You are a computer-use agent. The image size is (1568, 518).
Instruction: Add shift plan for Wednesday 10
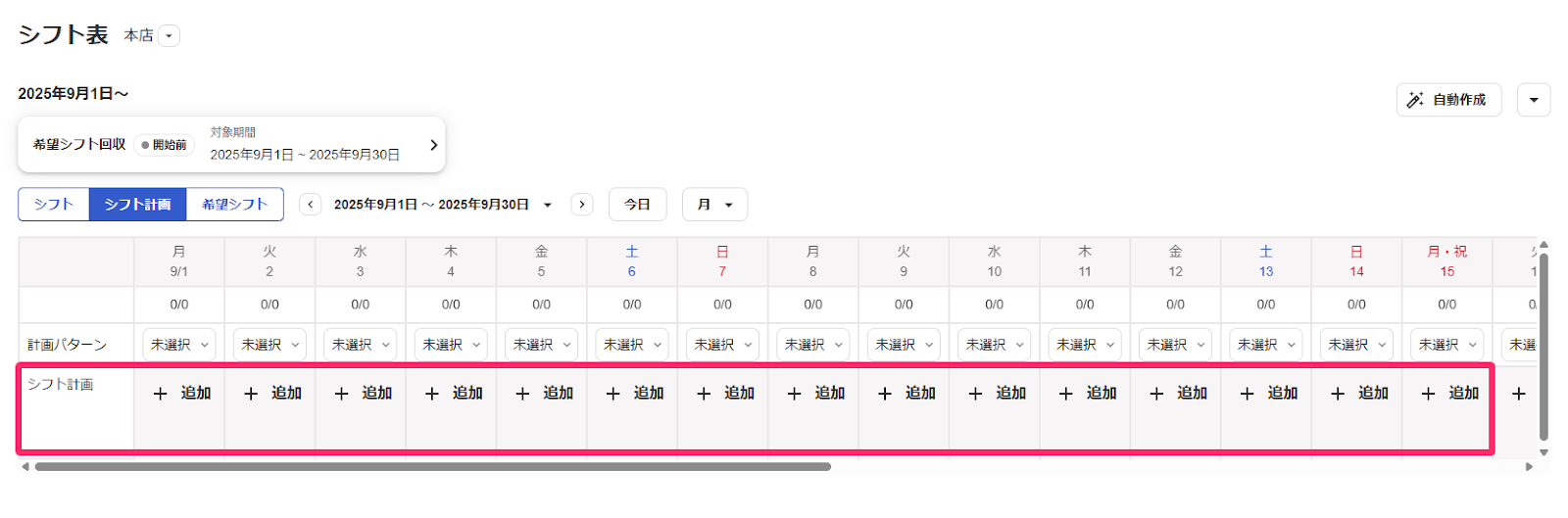pos(997,394)
